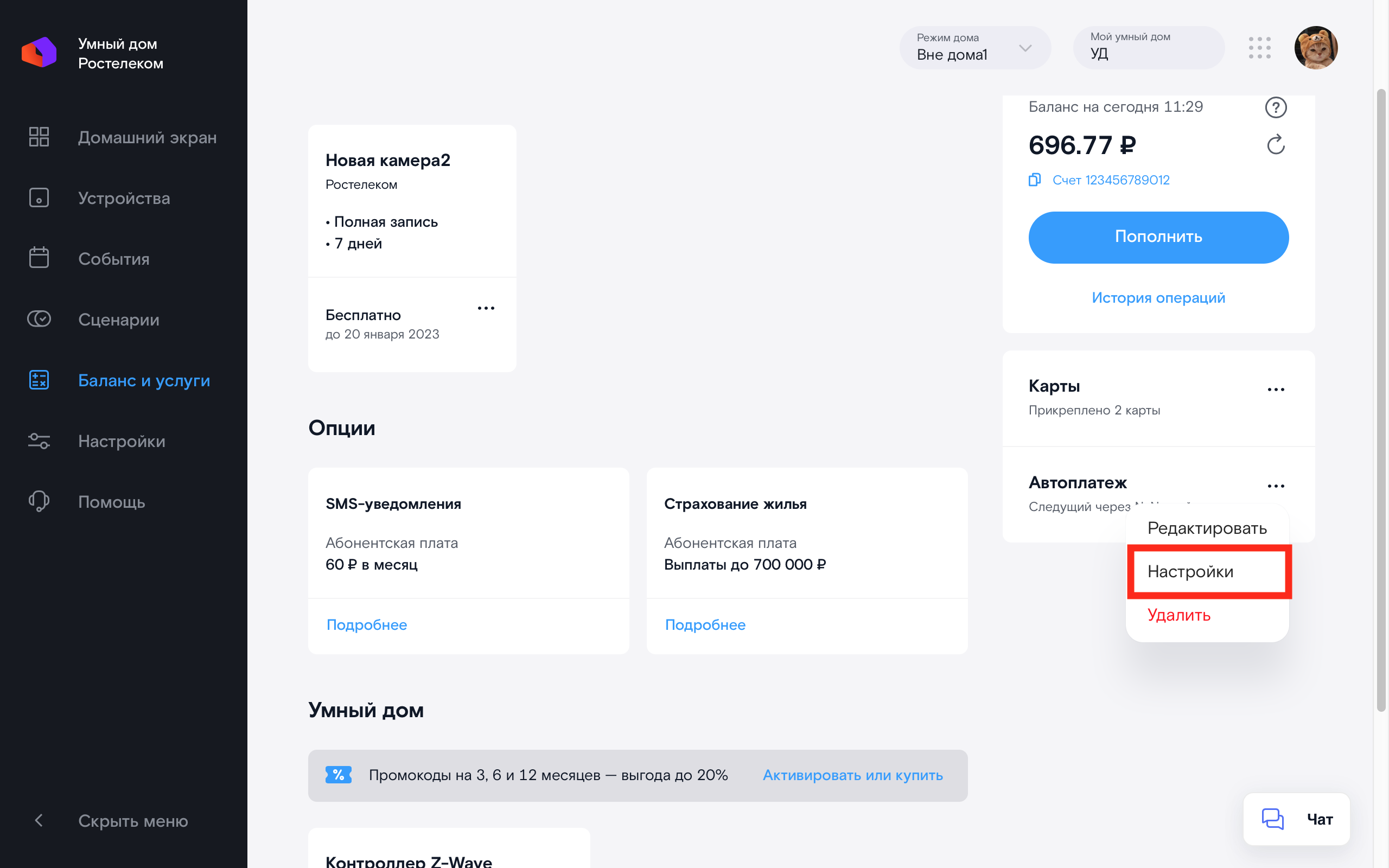This screenshot has width=1389, height=868.
Task: Open the Помощь section
Action: click(111, 502)
